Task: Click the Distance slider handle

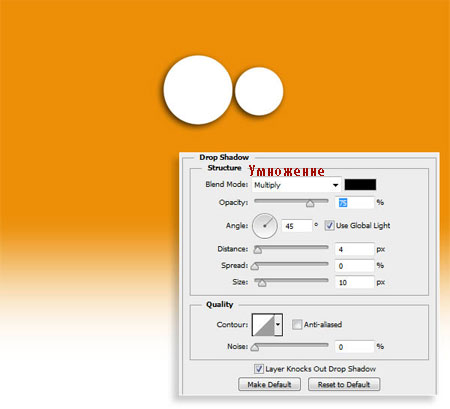Action: click(258, 250)
